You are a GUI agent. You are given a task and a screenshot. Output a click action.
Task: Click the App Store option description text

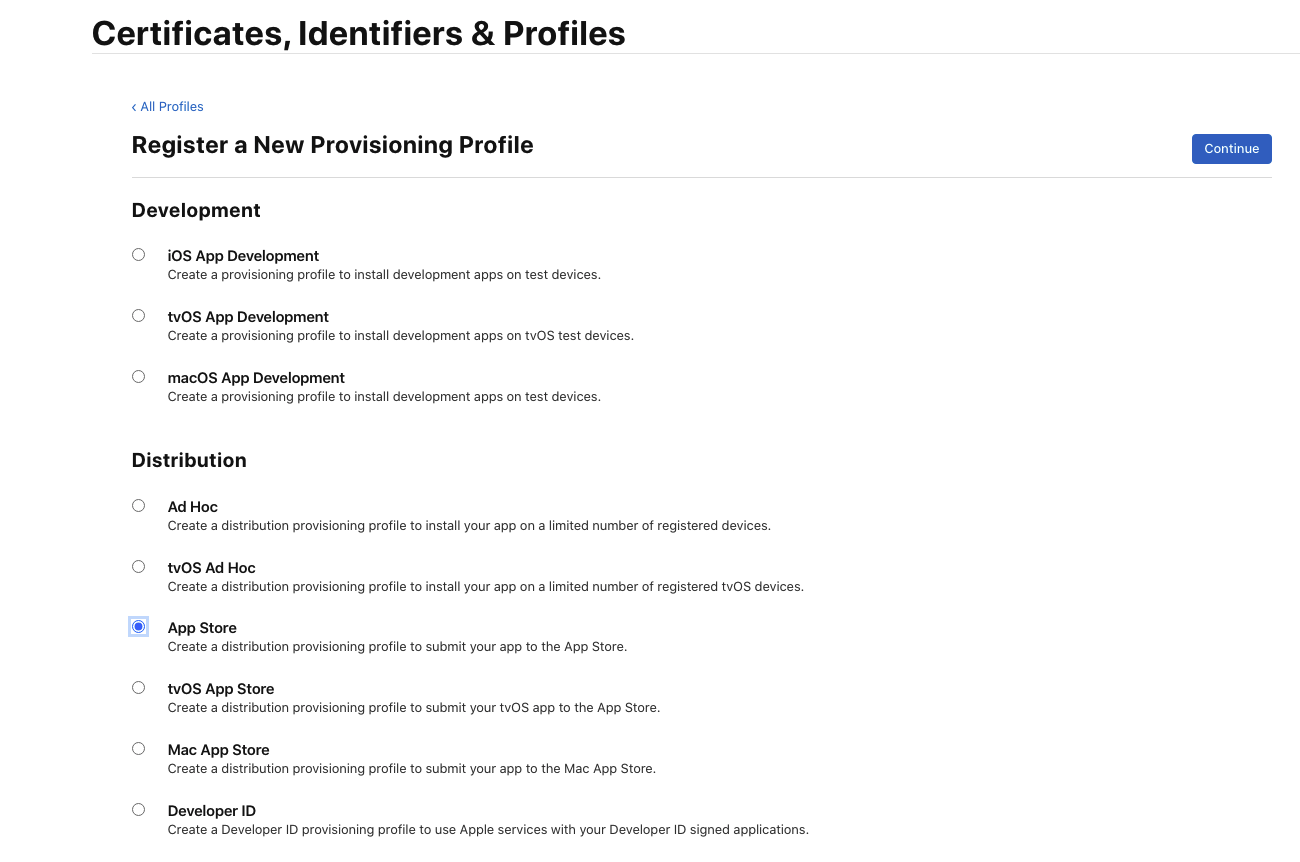[397, 647]
